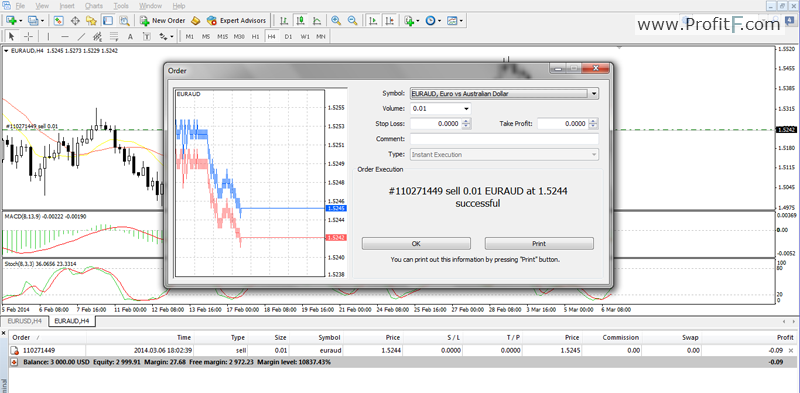Image resolution: width=800 pixels, height=393 pixels.
Task: Switch chart to candlesticks icon
Action: coord(300,21)
